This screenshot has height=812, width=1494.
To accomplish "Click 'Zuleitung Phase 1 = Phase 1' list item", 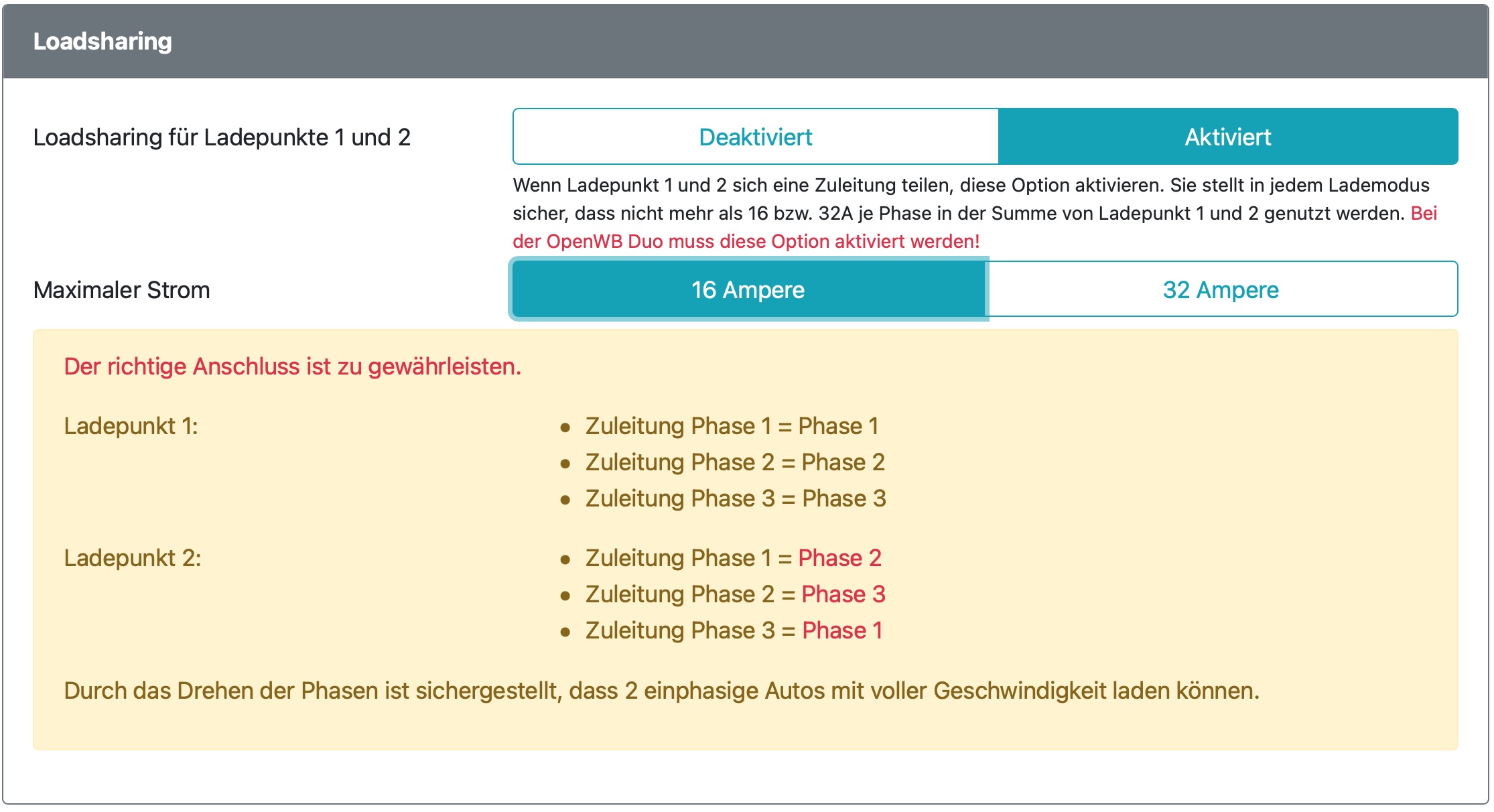I will tap(732, 426).
